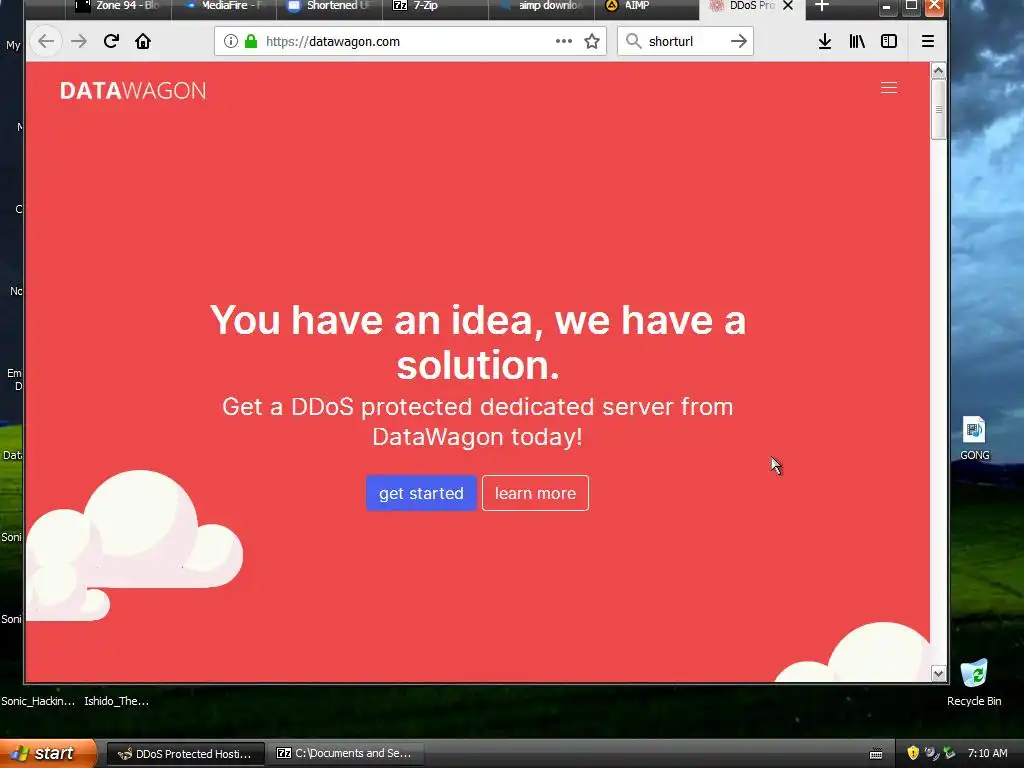The width and height of the screenshot is (1024, 768).
Task: Click the yellow security shield tray icon
Action: tap(913, 753)
